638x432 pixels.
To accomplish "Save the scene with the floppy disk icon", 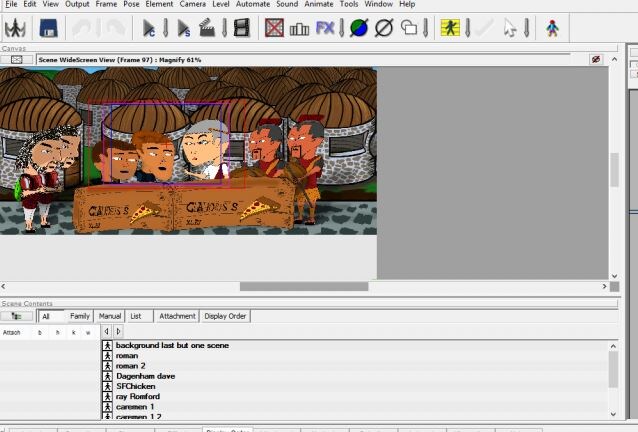I will [48, 28].
